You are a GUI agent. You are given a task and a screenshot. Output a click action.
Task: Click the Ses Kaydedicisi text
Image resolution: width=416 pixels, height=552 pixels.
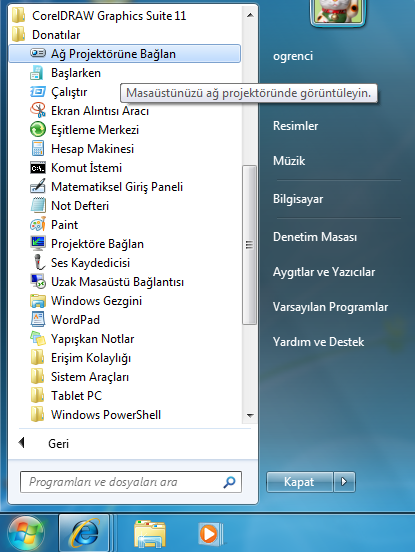pos(90,263)
